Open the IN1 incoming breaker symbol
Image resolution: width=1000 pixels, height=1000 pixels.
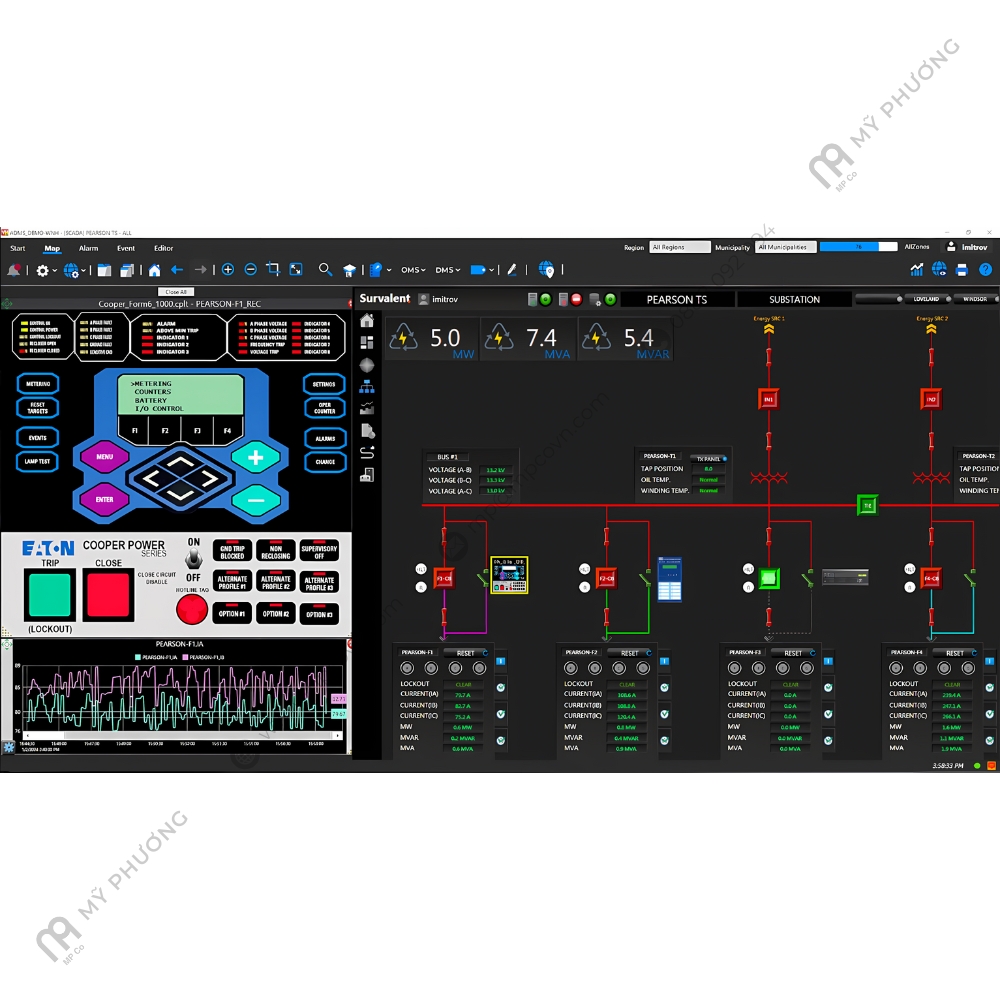click(768, 399)
